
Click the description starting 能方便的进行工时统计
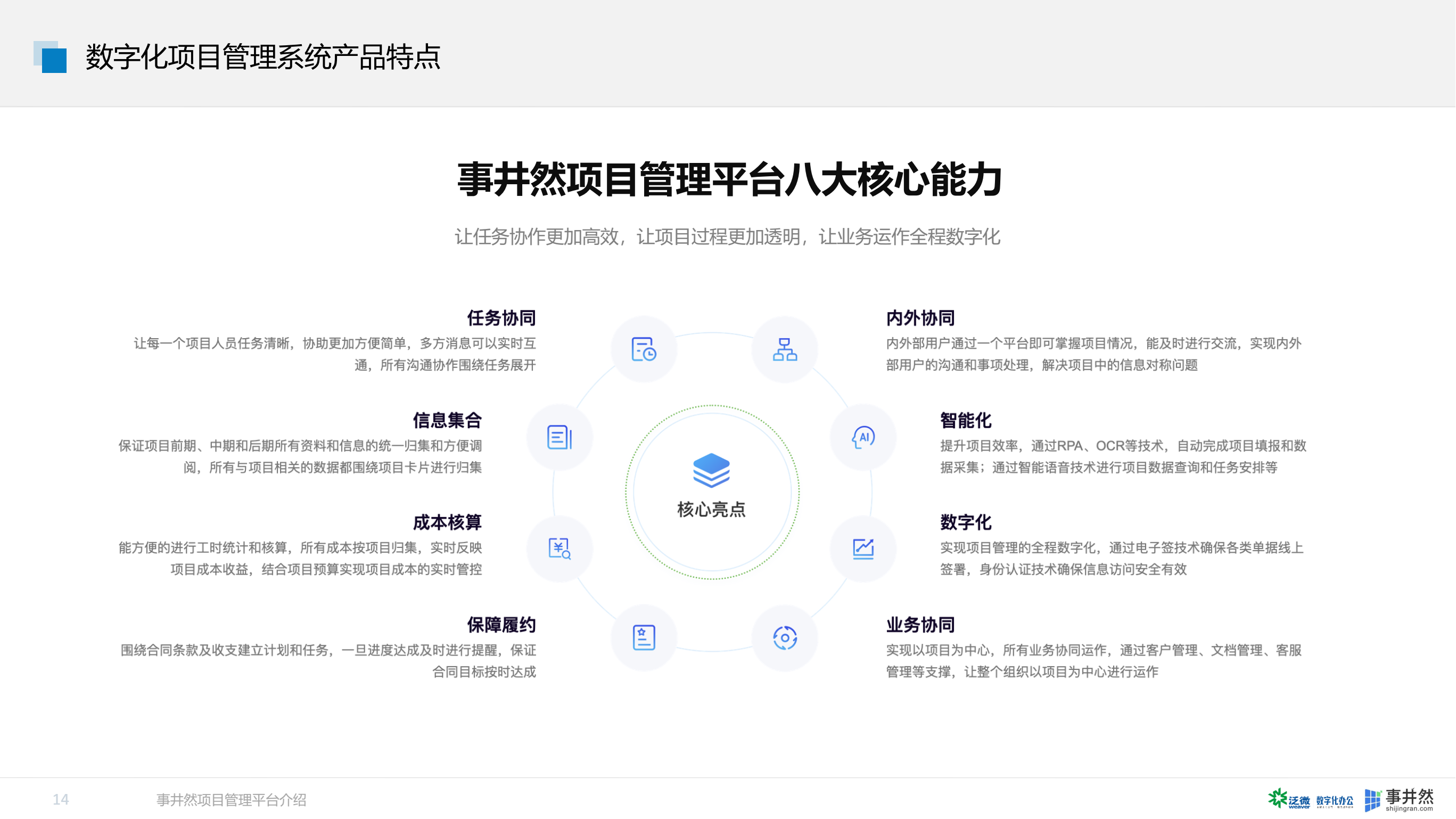pos(300,559)
